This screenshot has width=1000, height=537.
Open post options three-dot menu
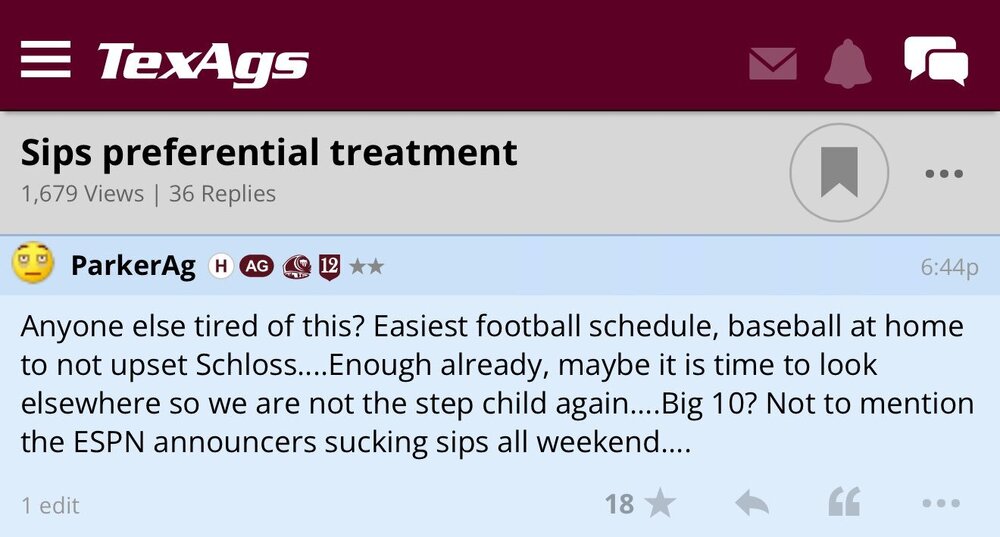click(941, 504)
